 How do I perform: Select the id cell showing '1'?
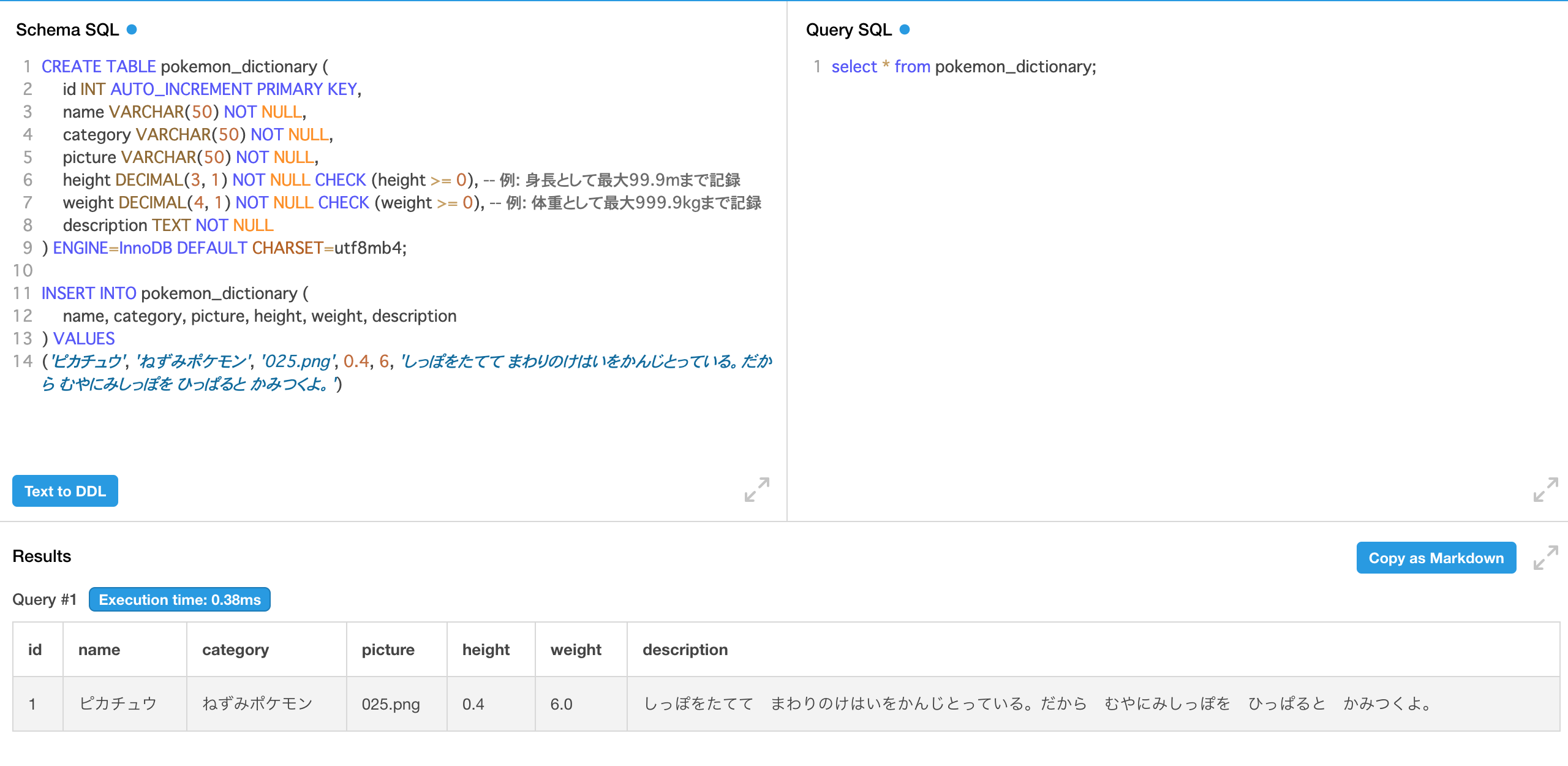pos(37,703)
